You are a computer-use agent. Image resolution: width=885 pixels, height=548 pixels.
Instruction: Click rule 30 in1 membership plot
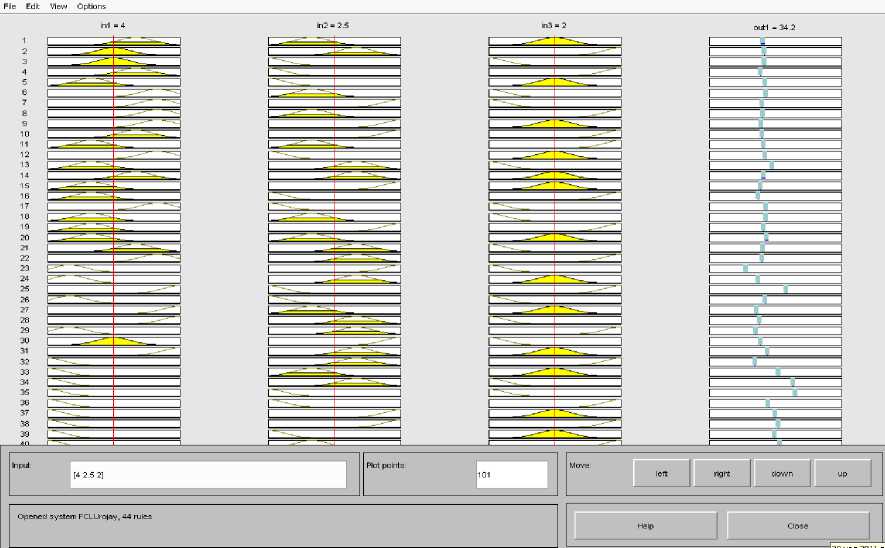tap(113, 341)
